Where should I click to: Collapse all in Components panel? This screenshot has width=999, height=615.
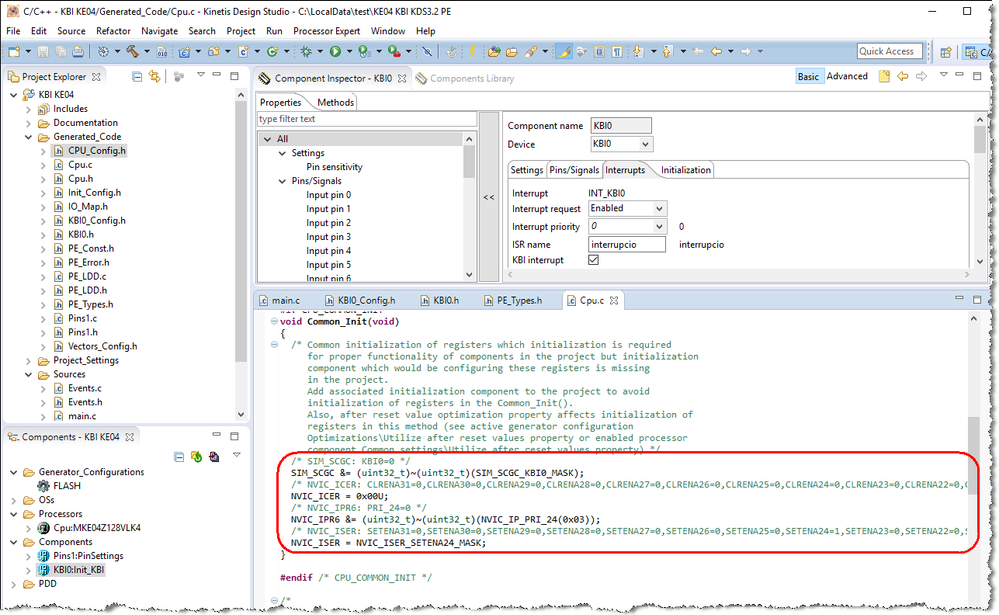(180, 457)
